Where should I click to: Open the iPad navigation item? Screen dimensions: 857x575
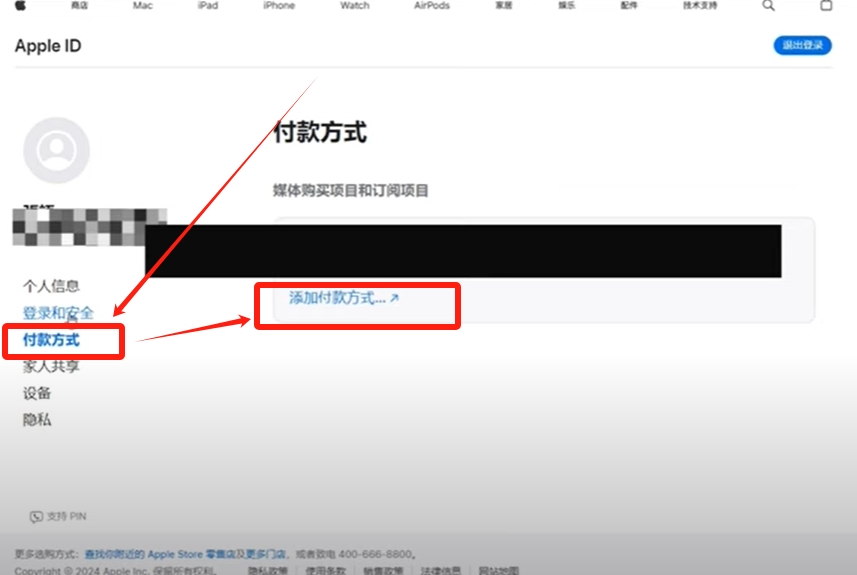208,5
